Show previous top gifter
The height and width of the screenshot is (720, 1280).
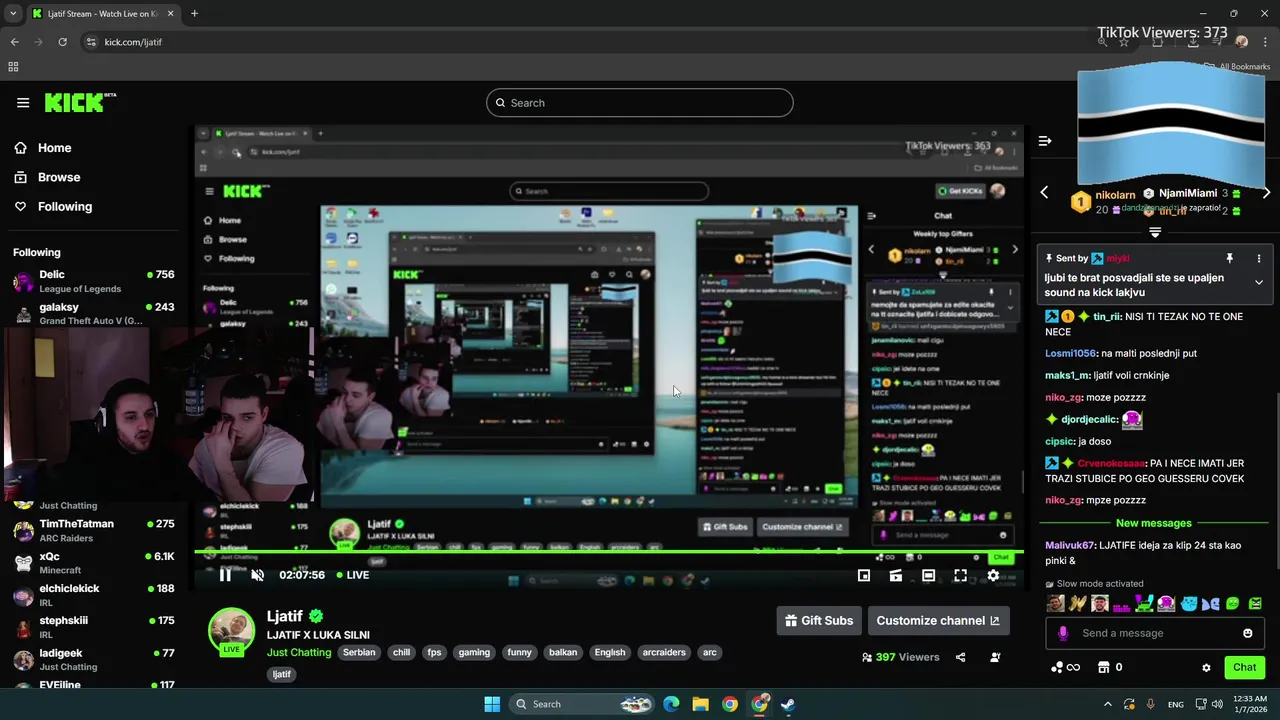pos(1044,192)
